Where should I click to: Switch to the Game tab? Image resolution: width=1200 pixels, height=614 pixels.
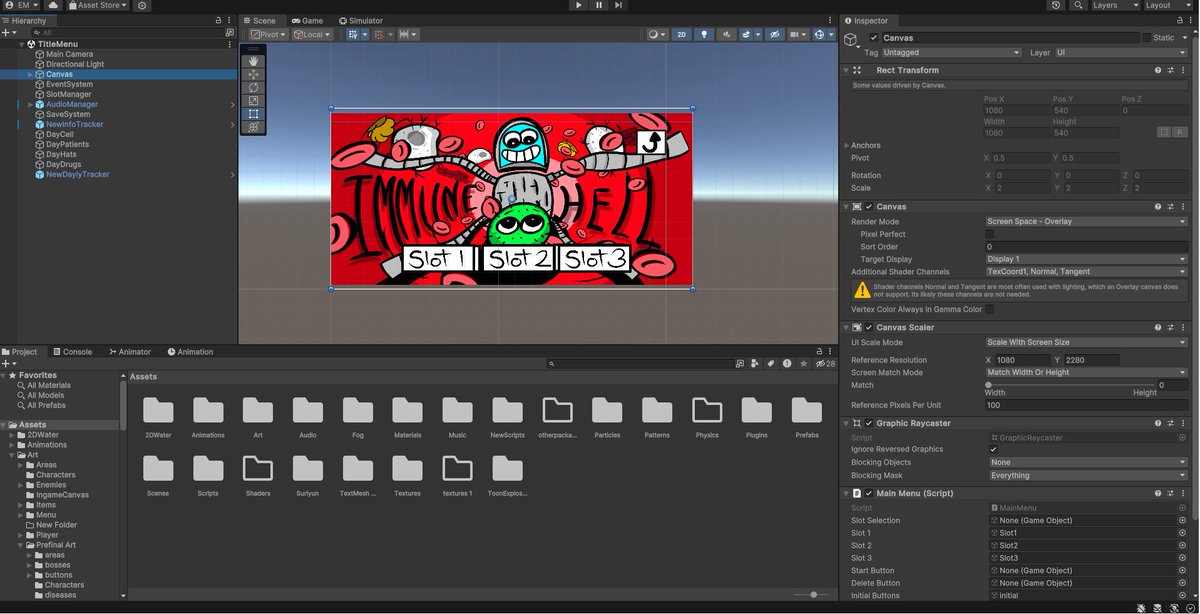coord(307,20)
